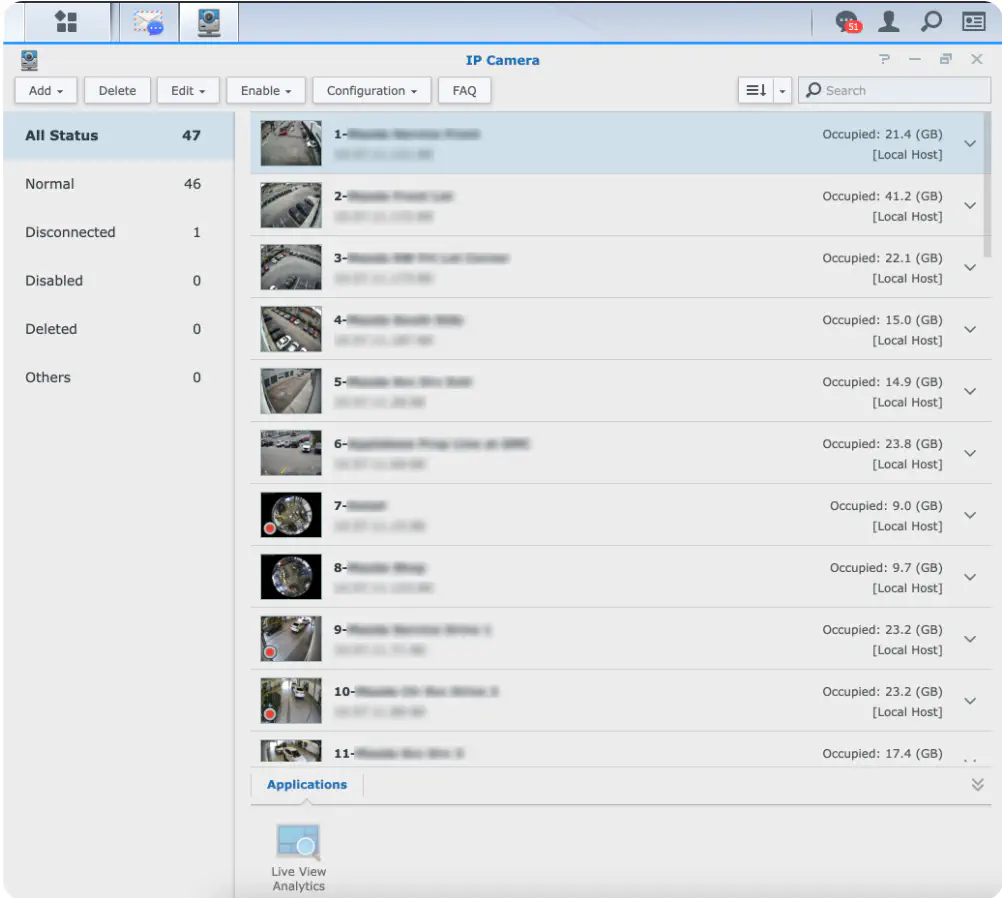
Task: Click camera 7 fisheye thumbnail
Action: (291, 515)
